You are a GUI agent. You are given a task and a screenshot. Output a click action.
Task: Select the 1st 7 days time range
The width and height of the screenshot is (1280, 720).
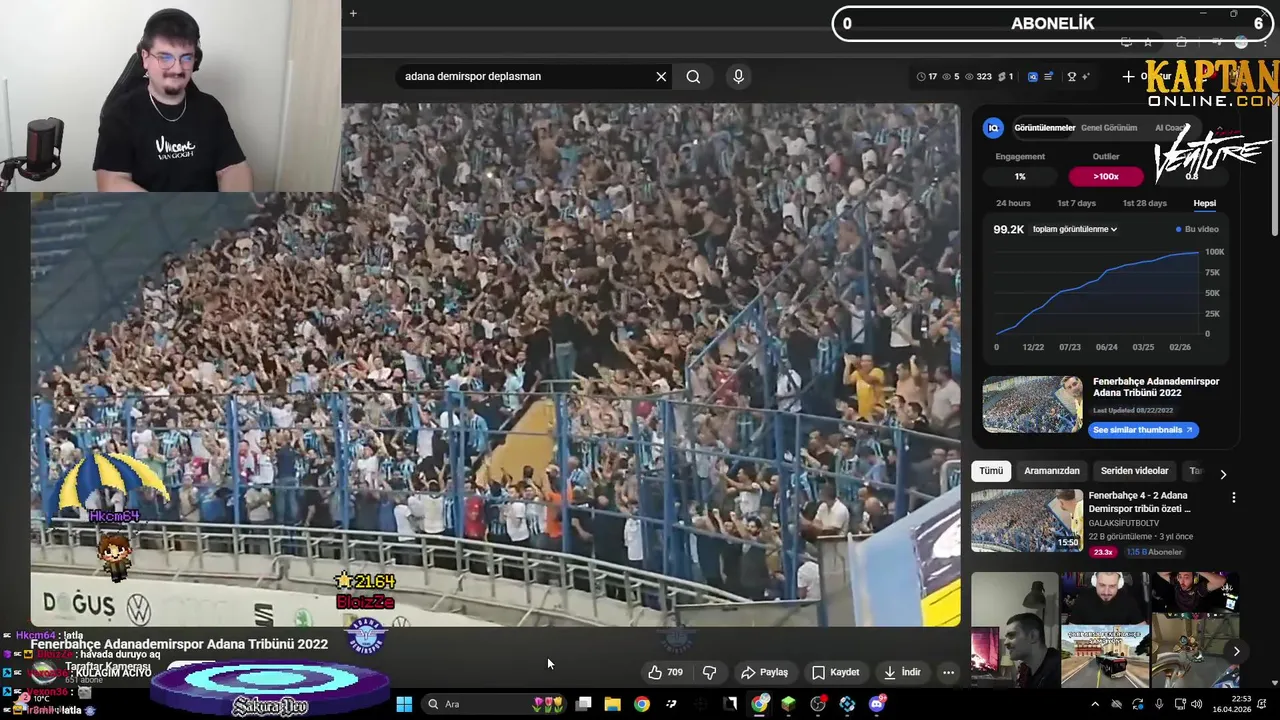click(x=1077, y=203)
